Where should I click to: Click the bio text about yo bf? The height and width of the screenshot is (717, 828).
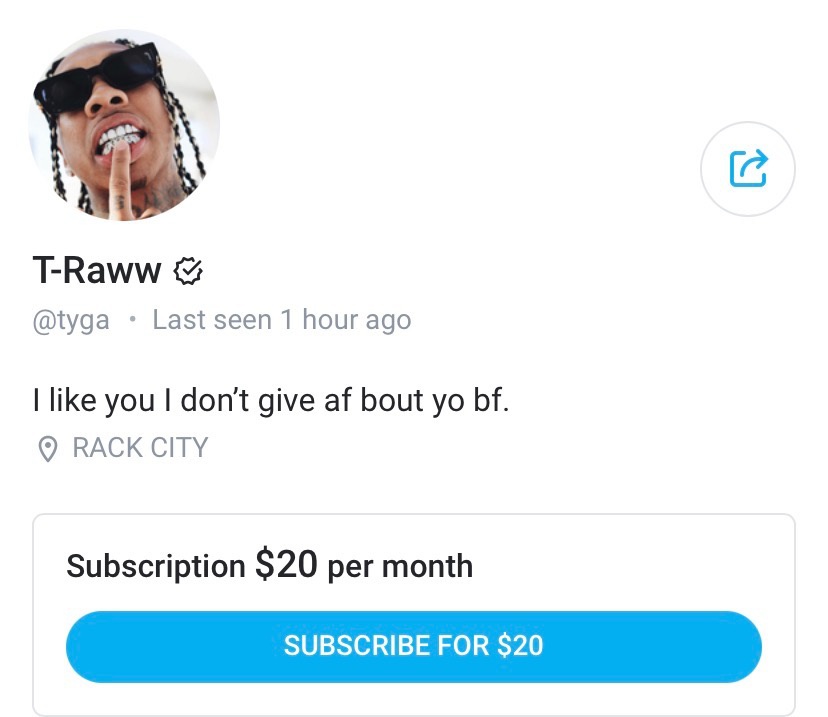click(271, 400)
